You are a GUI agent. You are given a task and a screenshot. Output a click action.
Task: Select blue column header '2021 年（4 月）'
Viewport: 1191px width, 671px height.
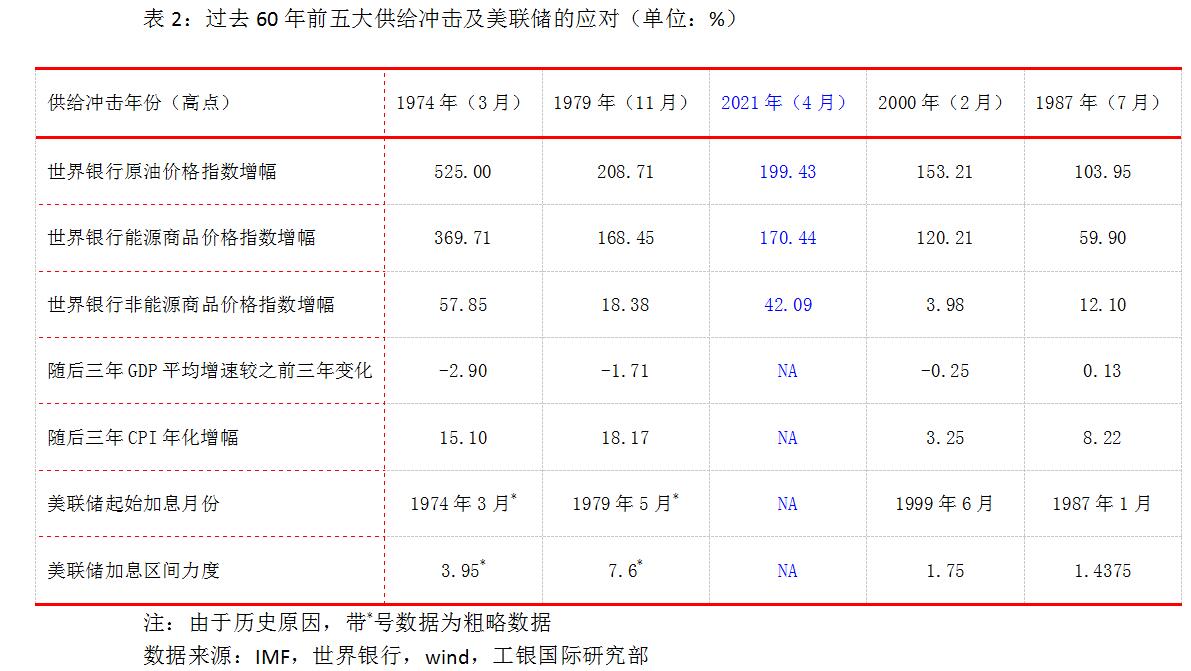pos(785,103)
